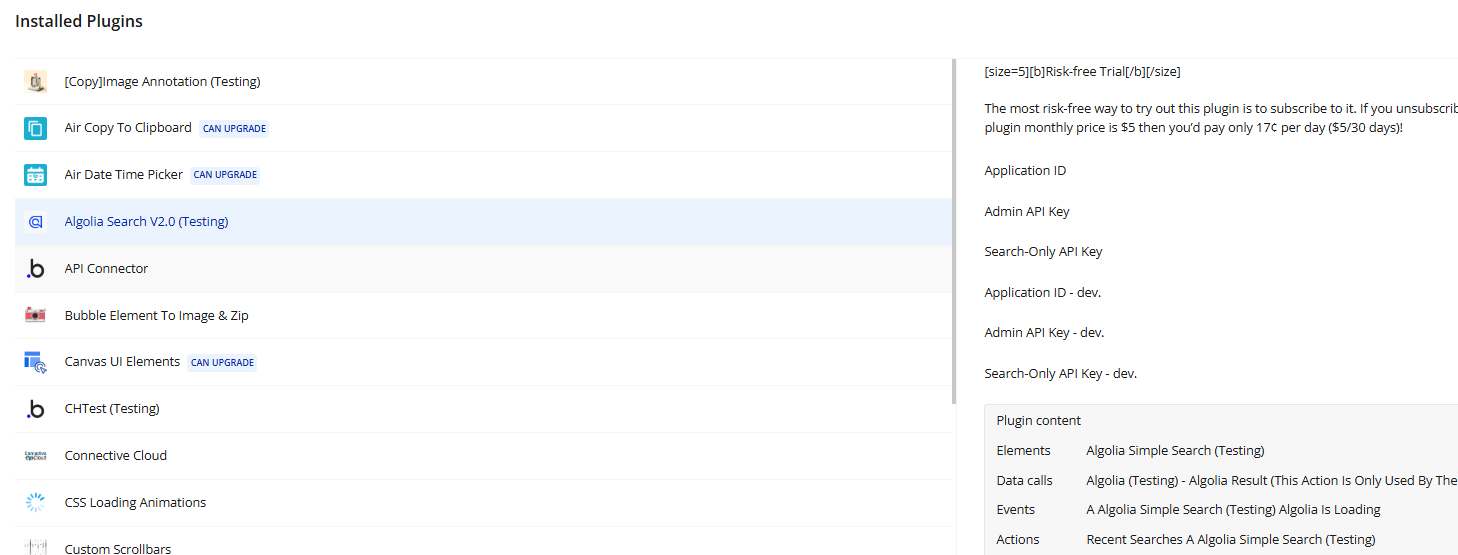This screenshot has width=1458, height=555.
Task: Click the CHTest plugin icon
Action: (36, 409)
